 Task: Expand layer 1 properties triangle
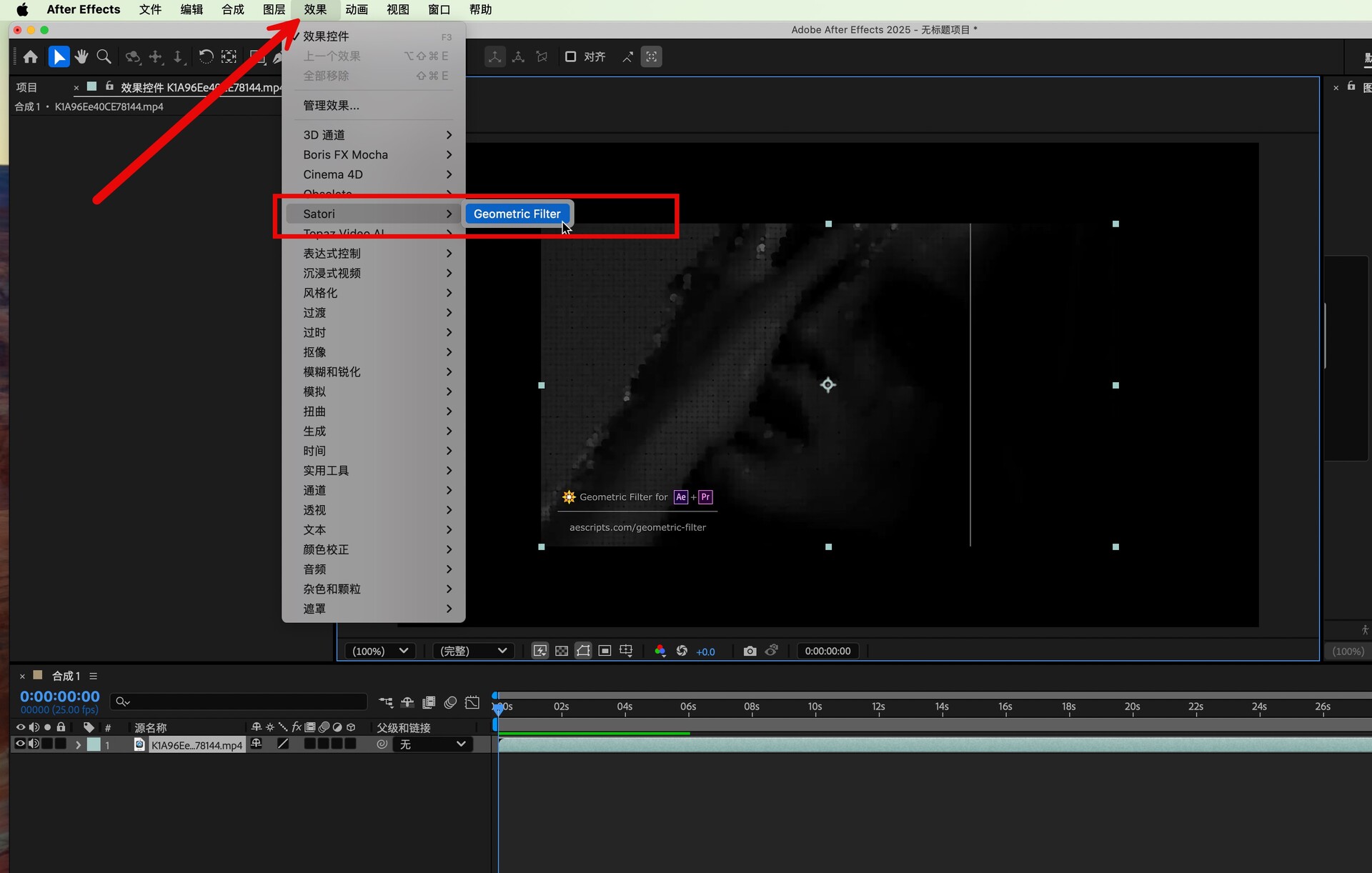pyautogui.click(x=78, y=744)
